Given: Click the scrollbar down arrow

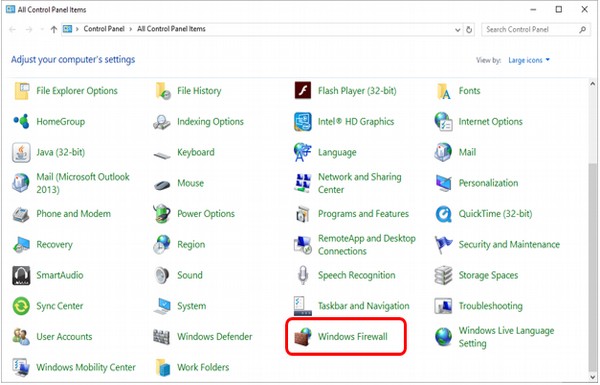Looking at the screenshot, I should (x=592, y=378).
